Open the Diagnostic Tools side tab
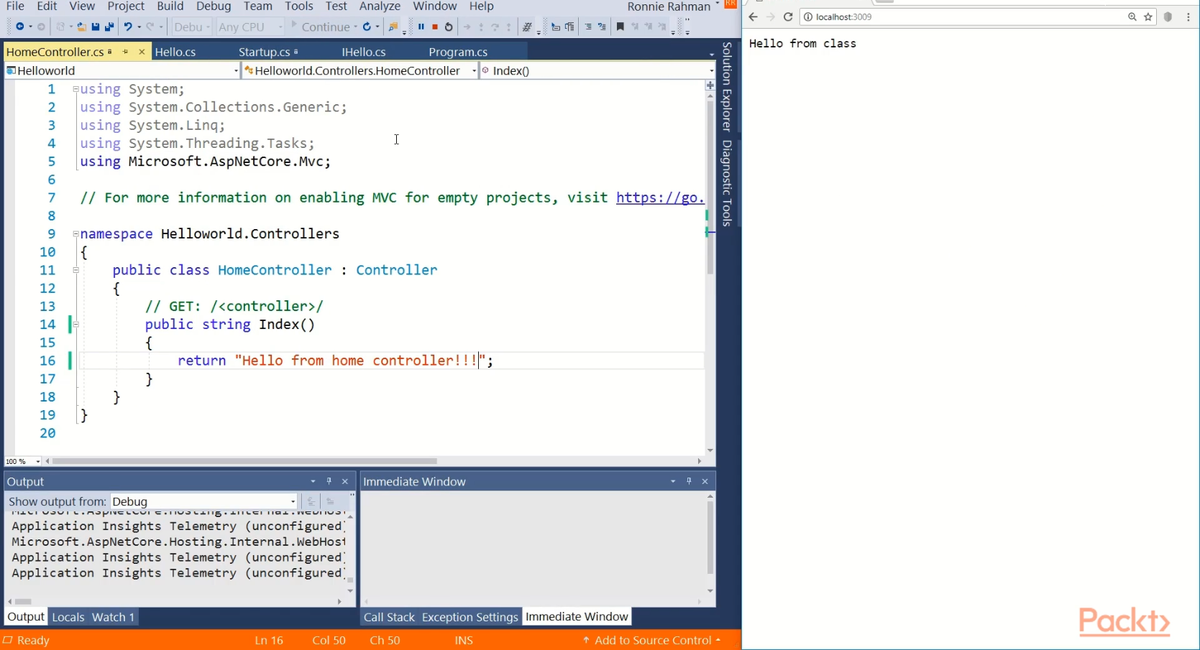The width and height of the screenshot is (1200, 650). pyautogui.click(x=727, y=183)
